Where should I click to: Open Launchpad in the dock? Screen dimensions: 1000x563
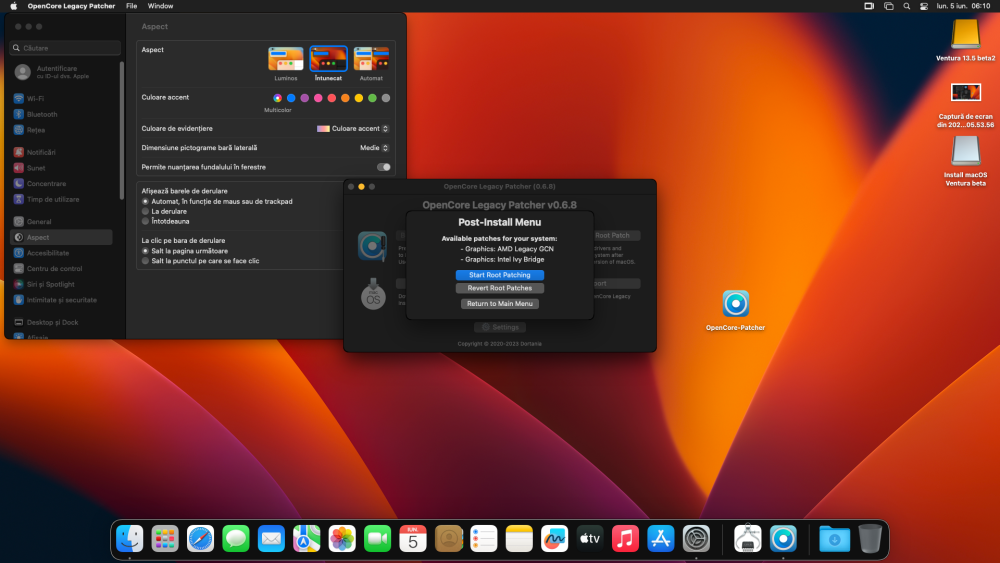pos(165,539)
